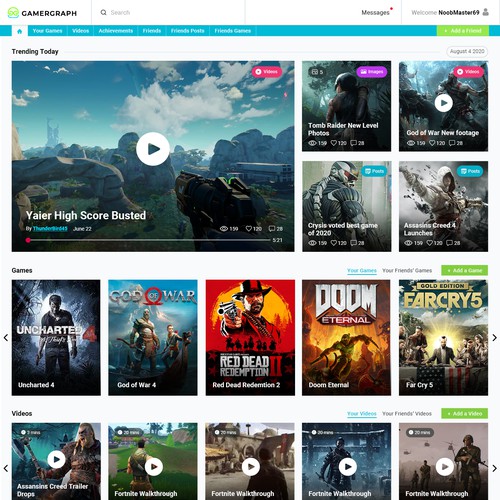Click views eye icon on Crysis post
500x500 pixels.
click(312, 243)
